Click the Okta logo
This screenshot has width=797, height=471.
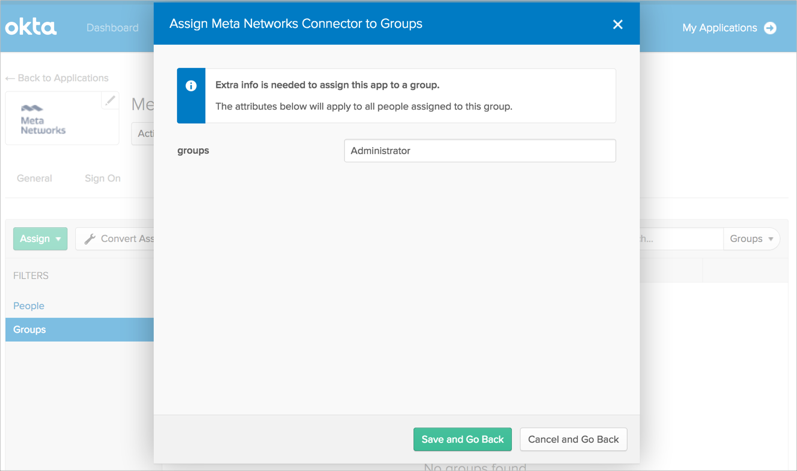click(x=31, y=27)
